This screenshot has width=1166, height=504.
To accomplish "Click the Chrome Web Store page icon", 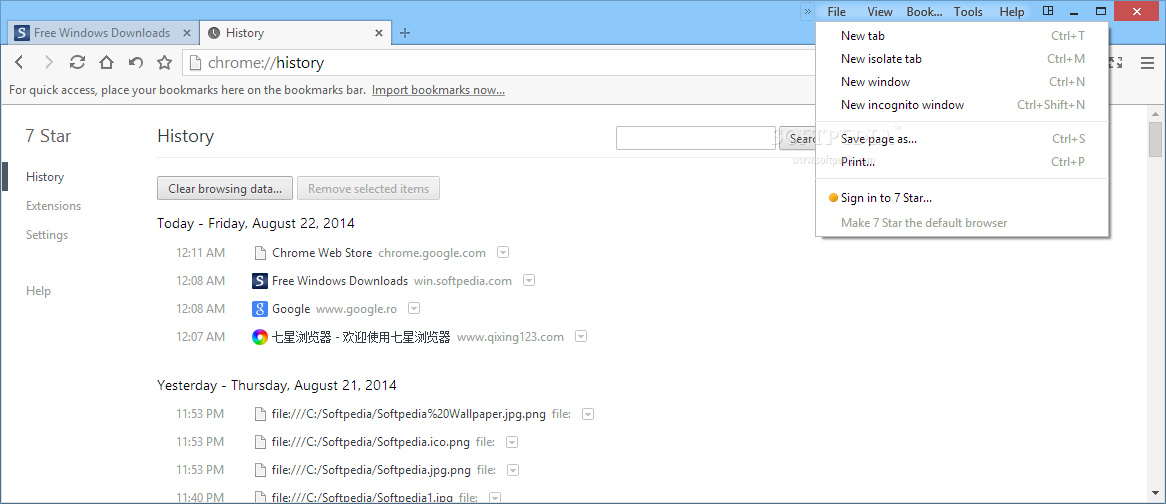I will pyautogui.click(x=260, y=253).
